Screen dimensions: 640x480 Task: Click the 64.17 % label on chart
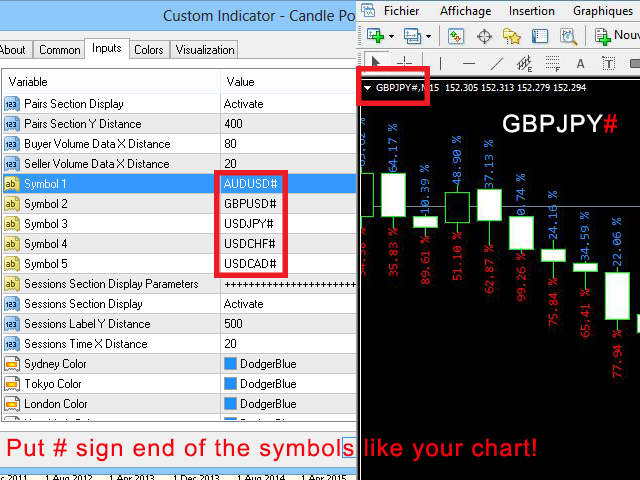[x=393, y=148]
